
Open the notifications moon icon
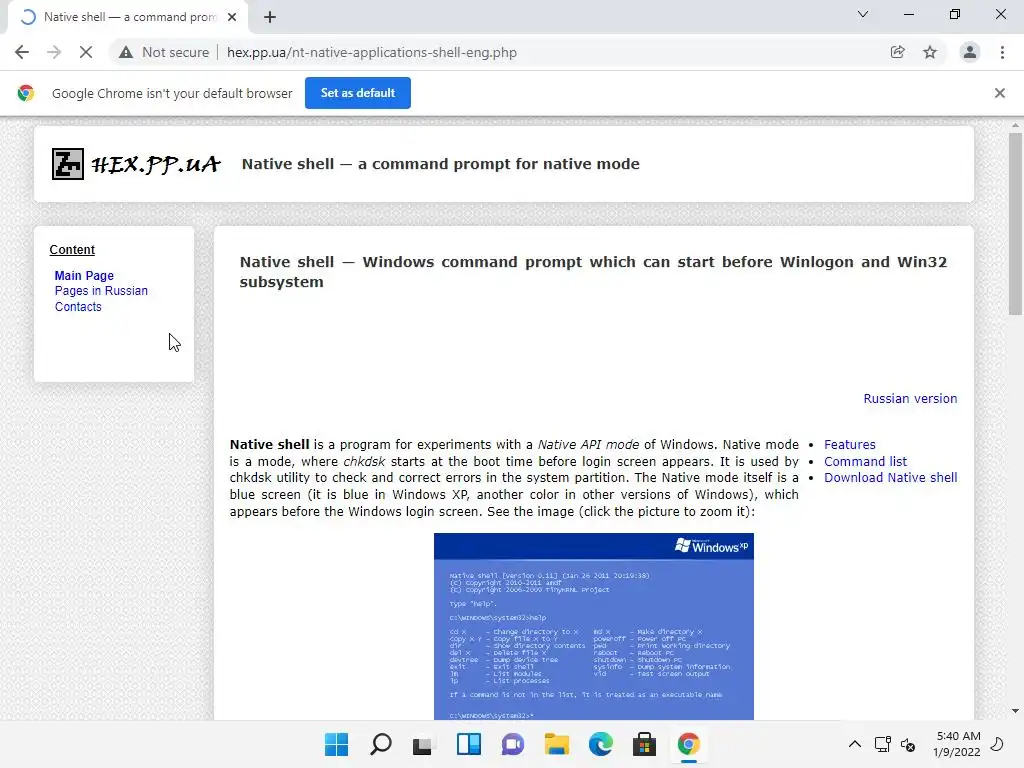click(997, 744)
